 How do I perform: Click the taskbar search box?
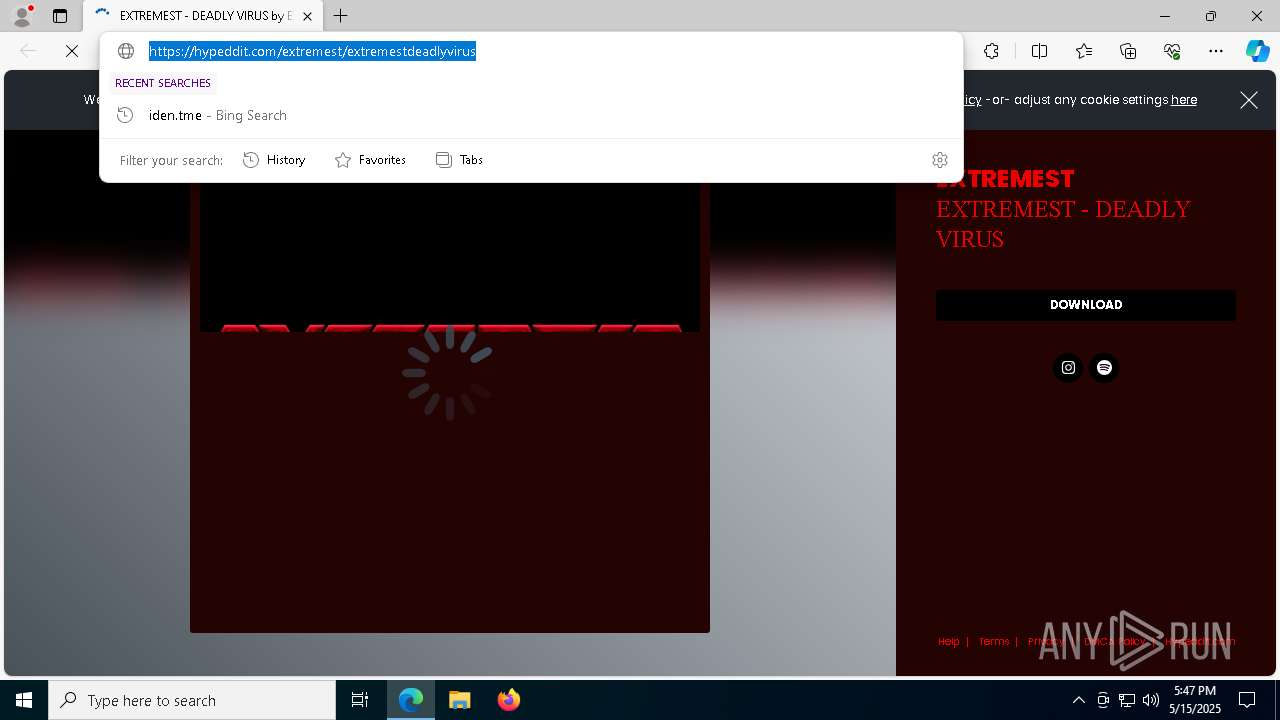tap(192, 700)
